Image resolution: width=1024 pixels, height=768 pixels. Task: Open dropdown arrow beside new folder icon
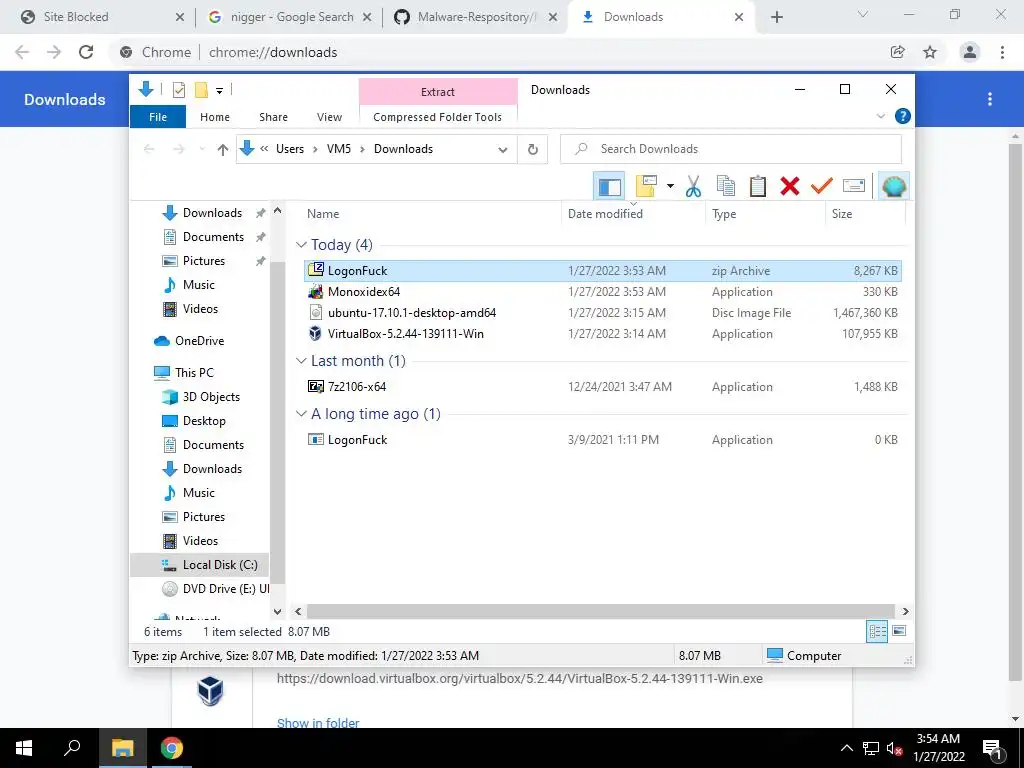tap(670, 186)
